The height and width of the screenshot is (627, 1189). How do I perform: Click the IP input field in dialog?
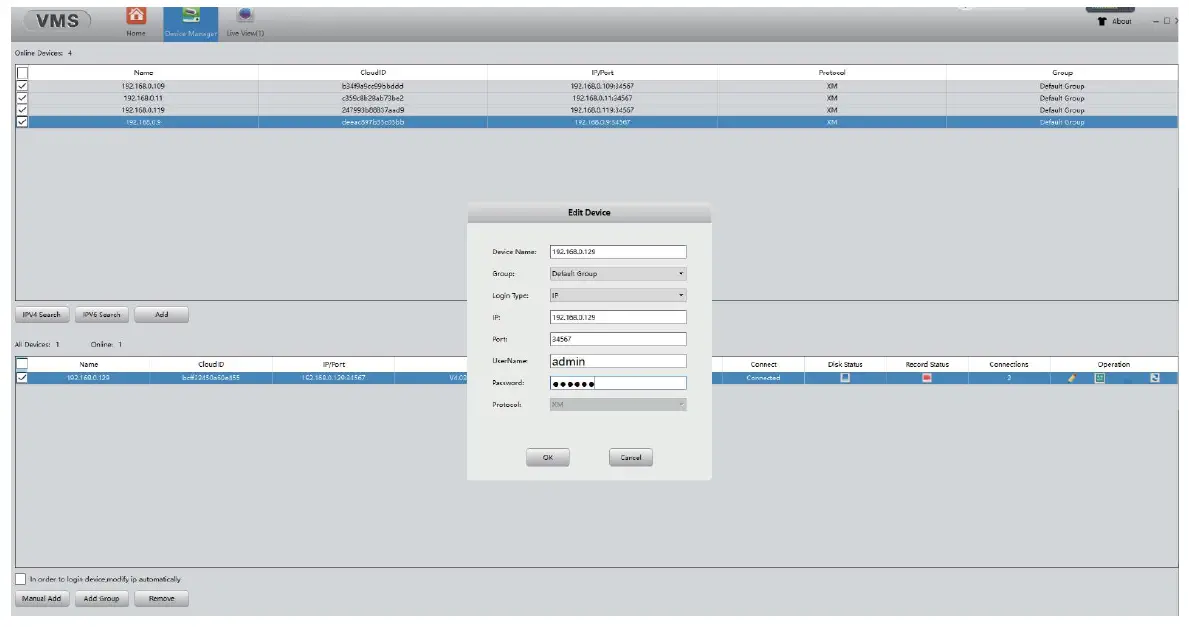pos(618,318)
